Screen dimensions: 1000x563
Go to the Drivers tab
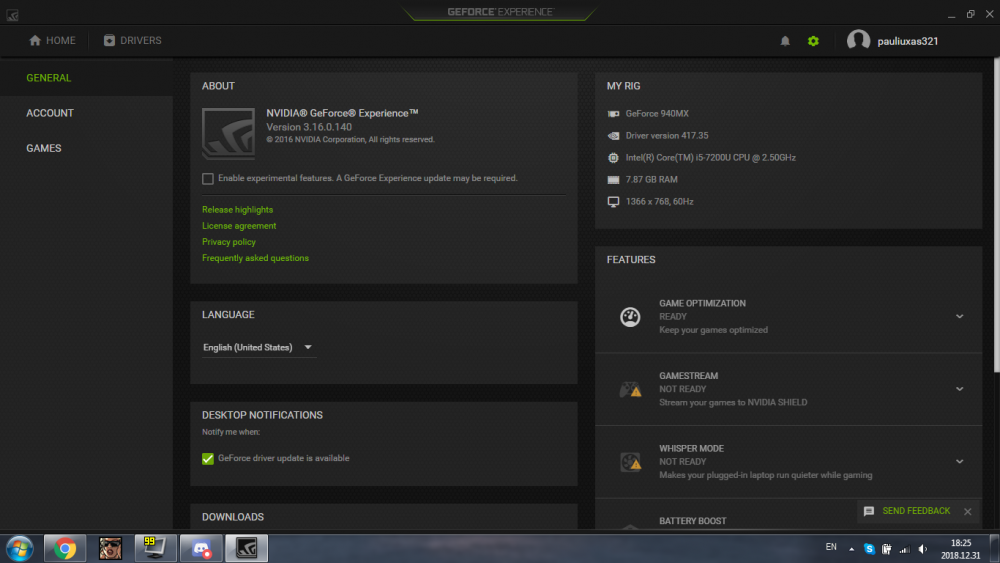pos(133,40)
